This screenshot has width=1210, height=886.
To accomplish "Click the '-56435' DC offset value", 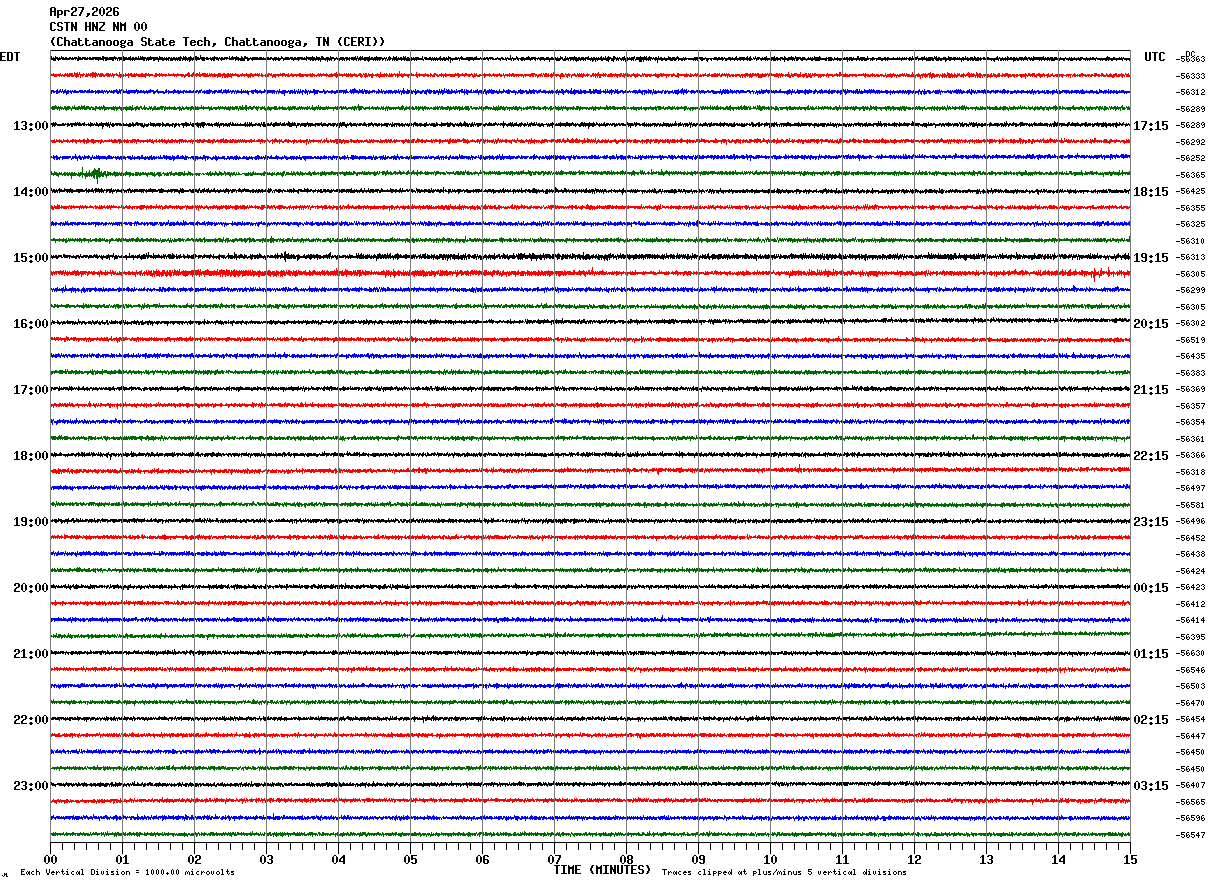I will [1190, 356].
